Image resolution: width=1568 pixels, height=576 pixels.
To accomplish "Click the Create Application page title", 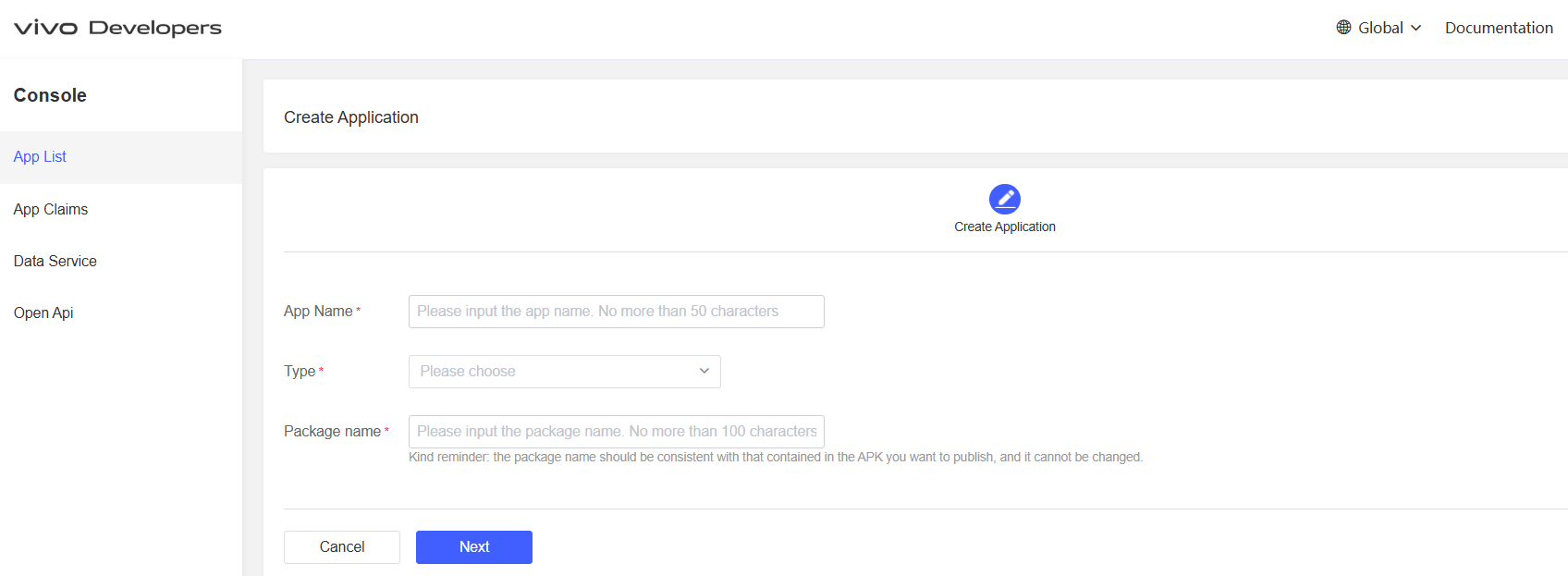I will pyautogui.click(x=351, y=117).
